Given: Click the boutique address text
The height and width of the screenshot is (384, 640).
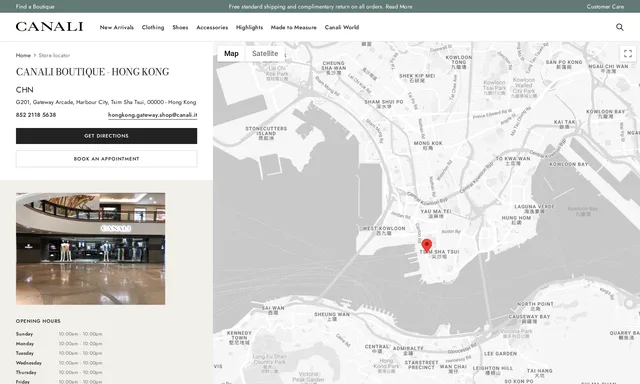Looking at the screenshot, I should (x=106, y=102).
